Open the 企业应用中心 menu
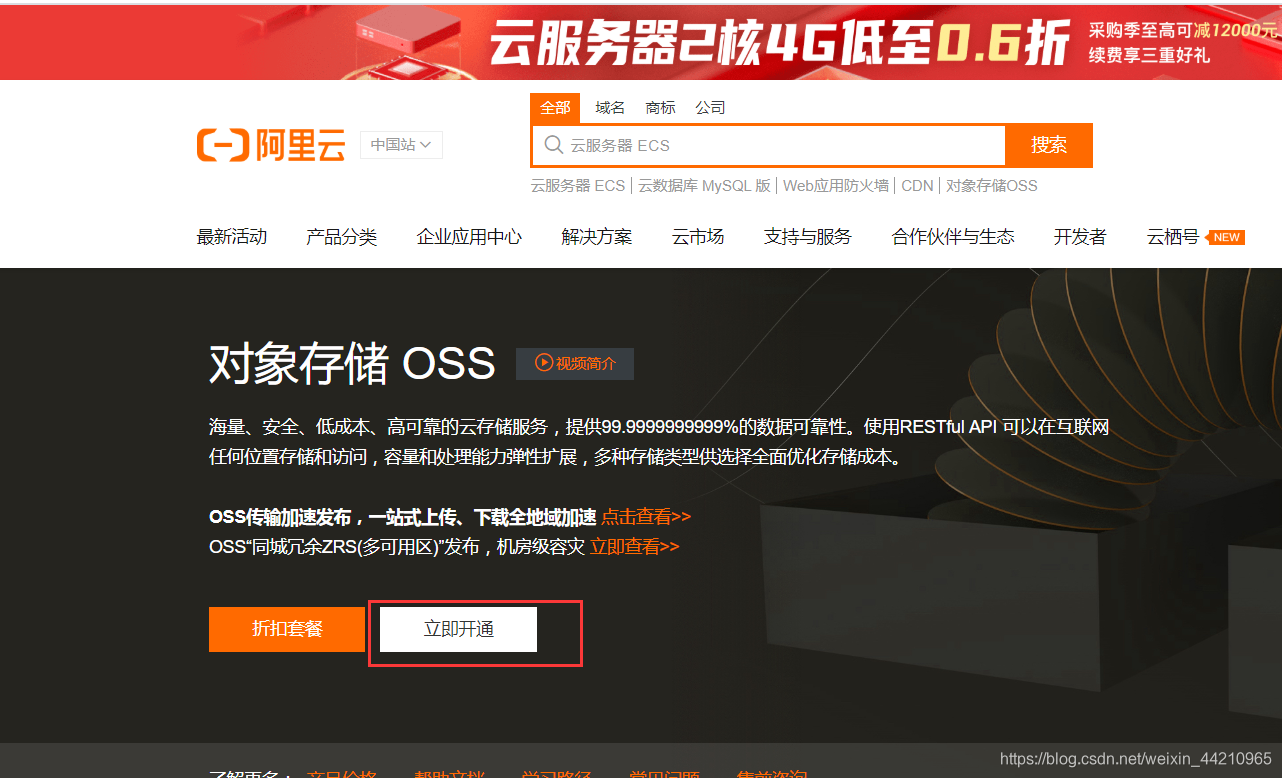Viewport: 1282px width, 778px height. 469,237
